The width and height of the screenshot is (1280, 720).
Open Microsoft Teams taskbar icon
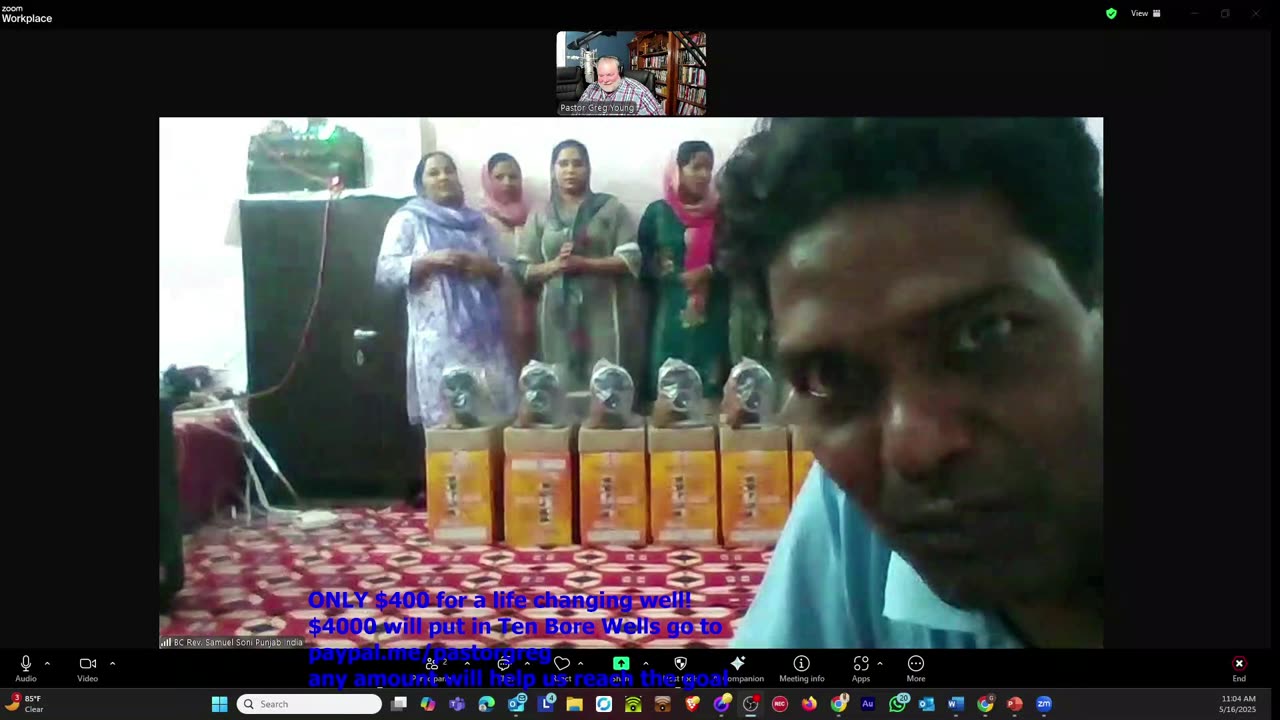pyautogui.click(x=457, y=704)
